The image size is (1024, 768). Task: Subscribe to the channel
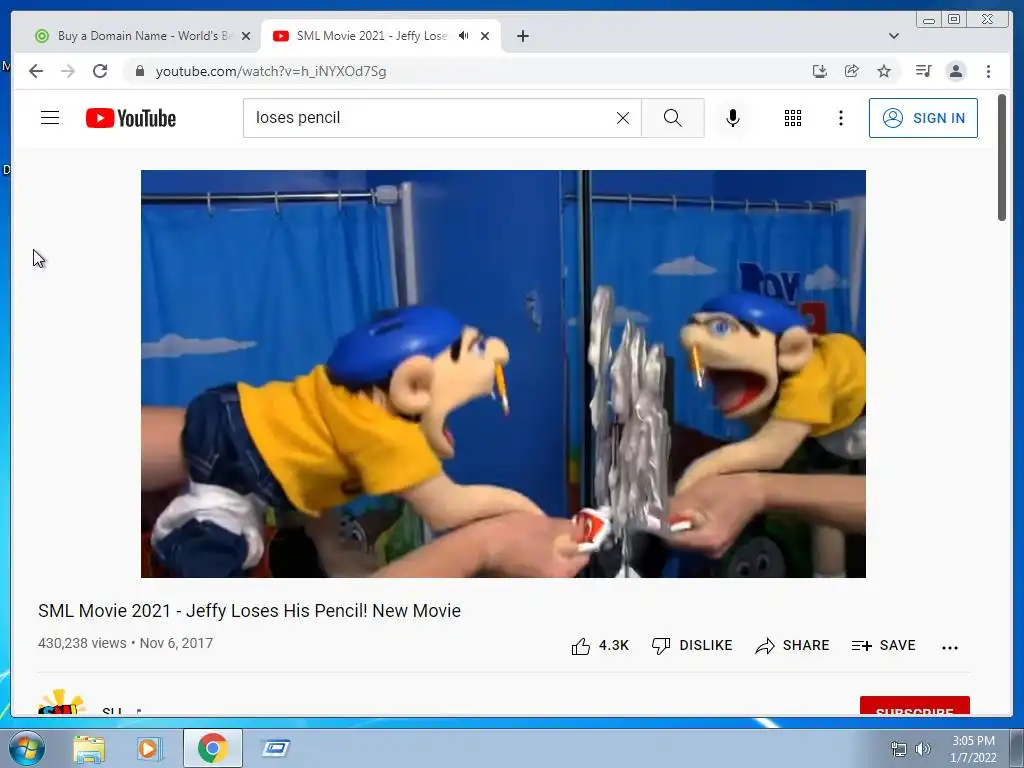914,707
